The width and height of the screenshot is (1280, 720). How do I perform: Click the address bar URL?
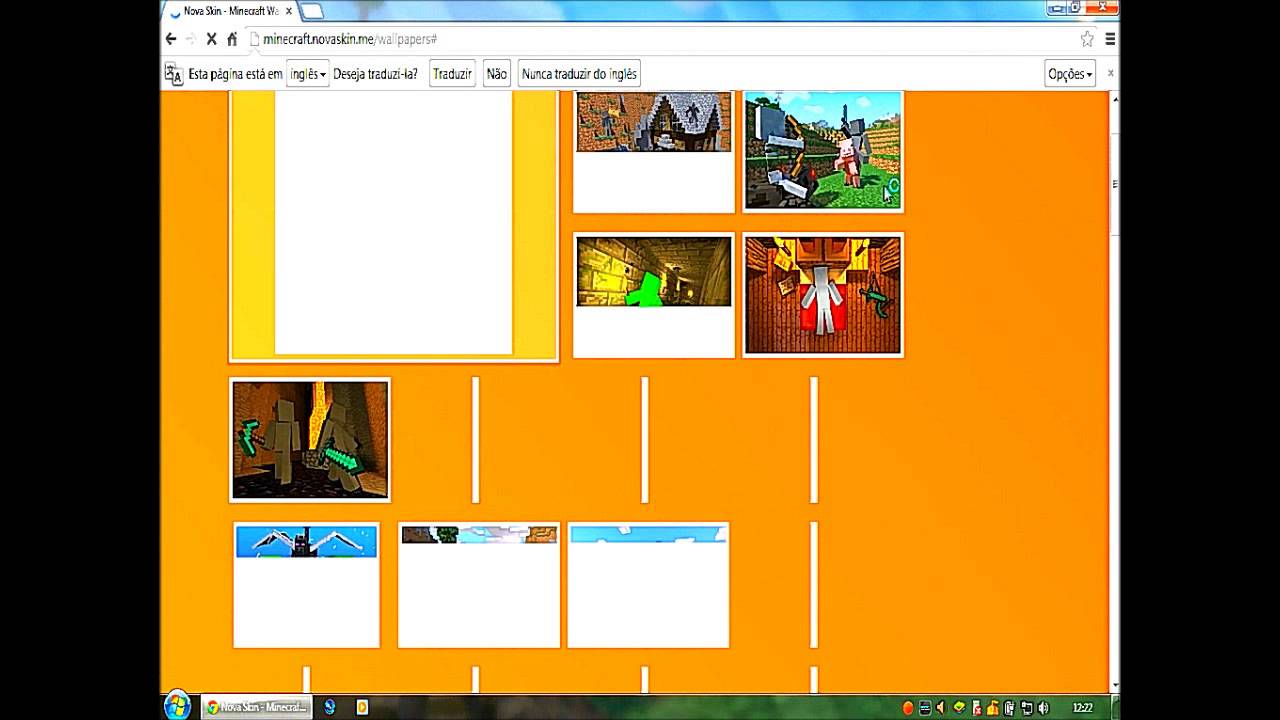tap(350, 39)
